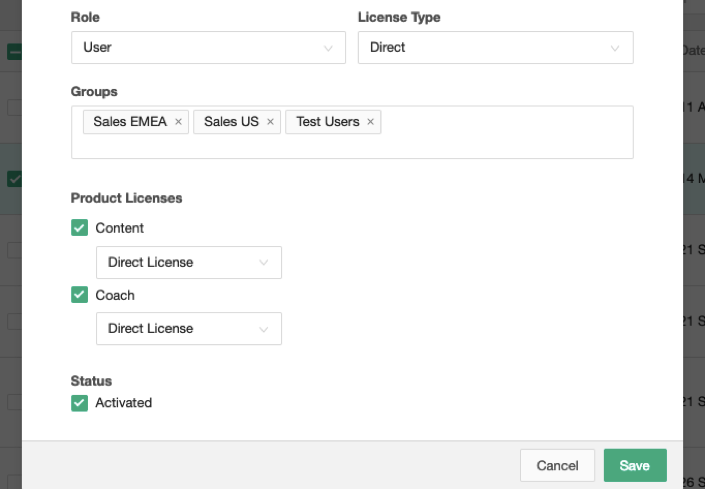Screen dimensions: 705x489
Task: Uncheck the Coach product license
Action: 80,295
